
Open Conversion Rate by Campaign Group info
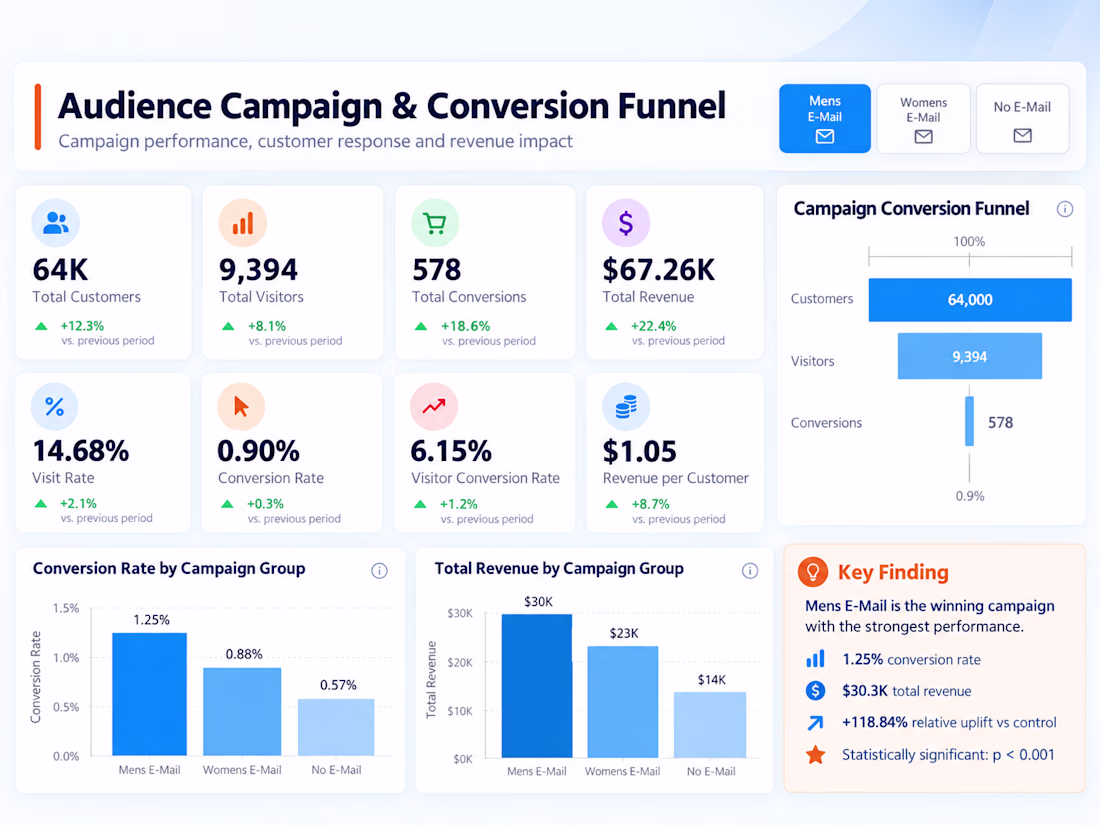tap(380, 570)
